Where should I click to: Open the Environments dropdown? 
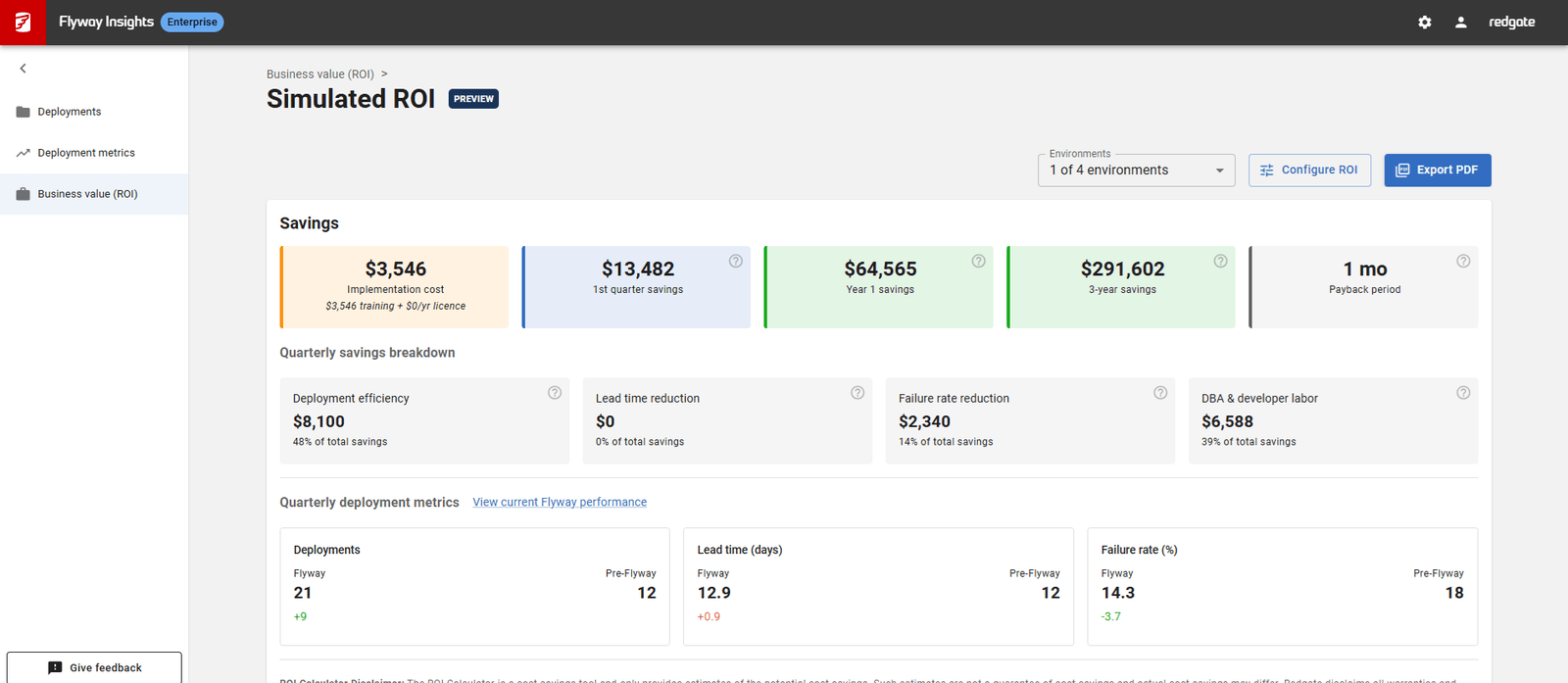coord(1137,171)
